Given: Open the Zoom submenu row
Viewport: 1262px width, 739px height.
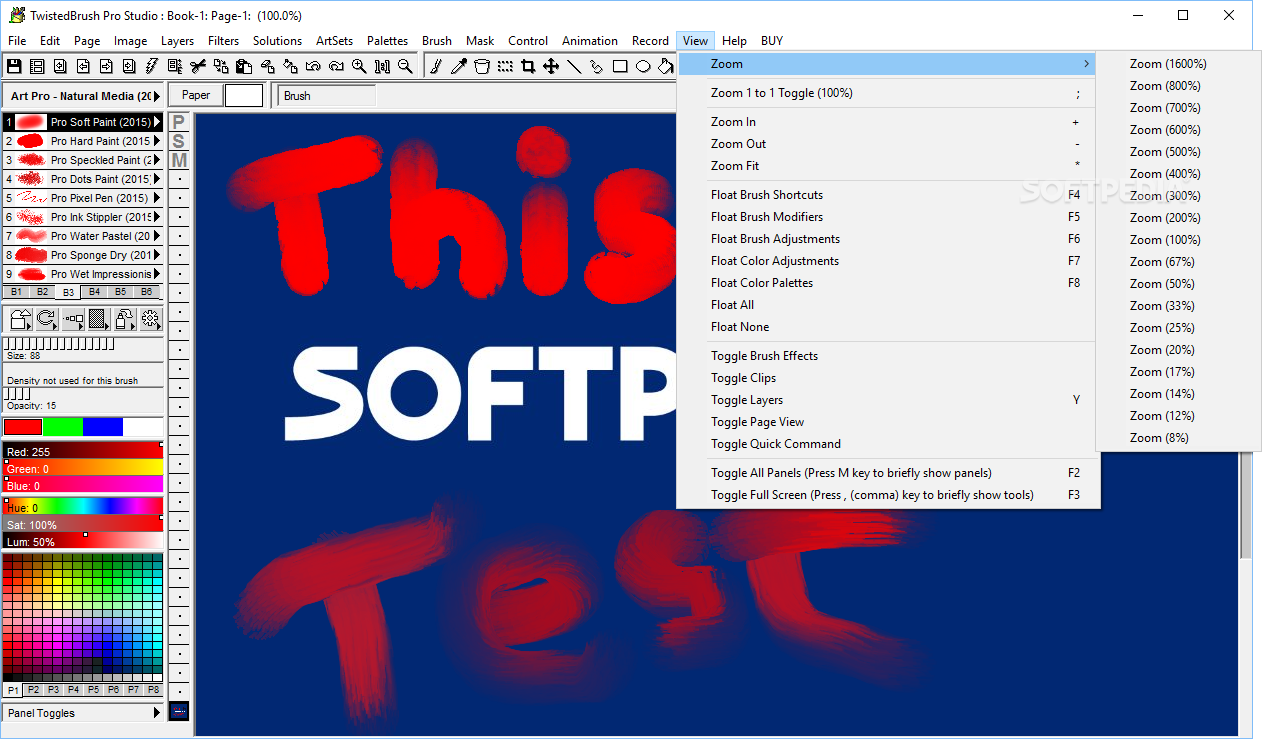Looking at the screenshot, I should (x=889, y=64).
